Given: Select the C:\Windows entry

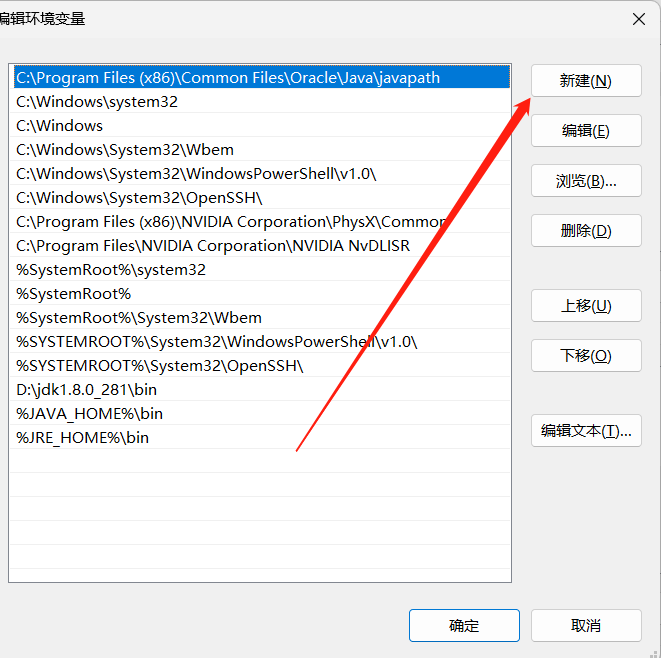Looking at the screenshot, I should click(260, 126).
